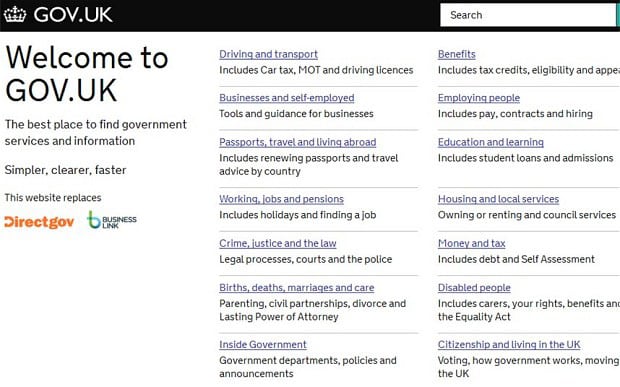Go to Employing people section
Screen dimensions: 620x387
coord(479,98)
